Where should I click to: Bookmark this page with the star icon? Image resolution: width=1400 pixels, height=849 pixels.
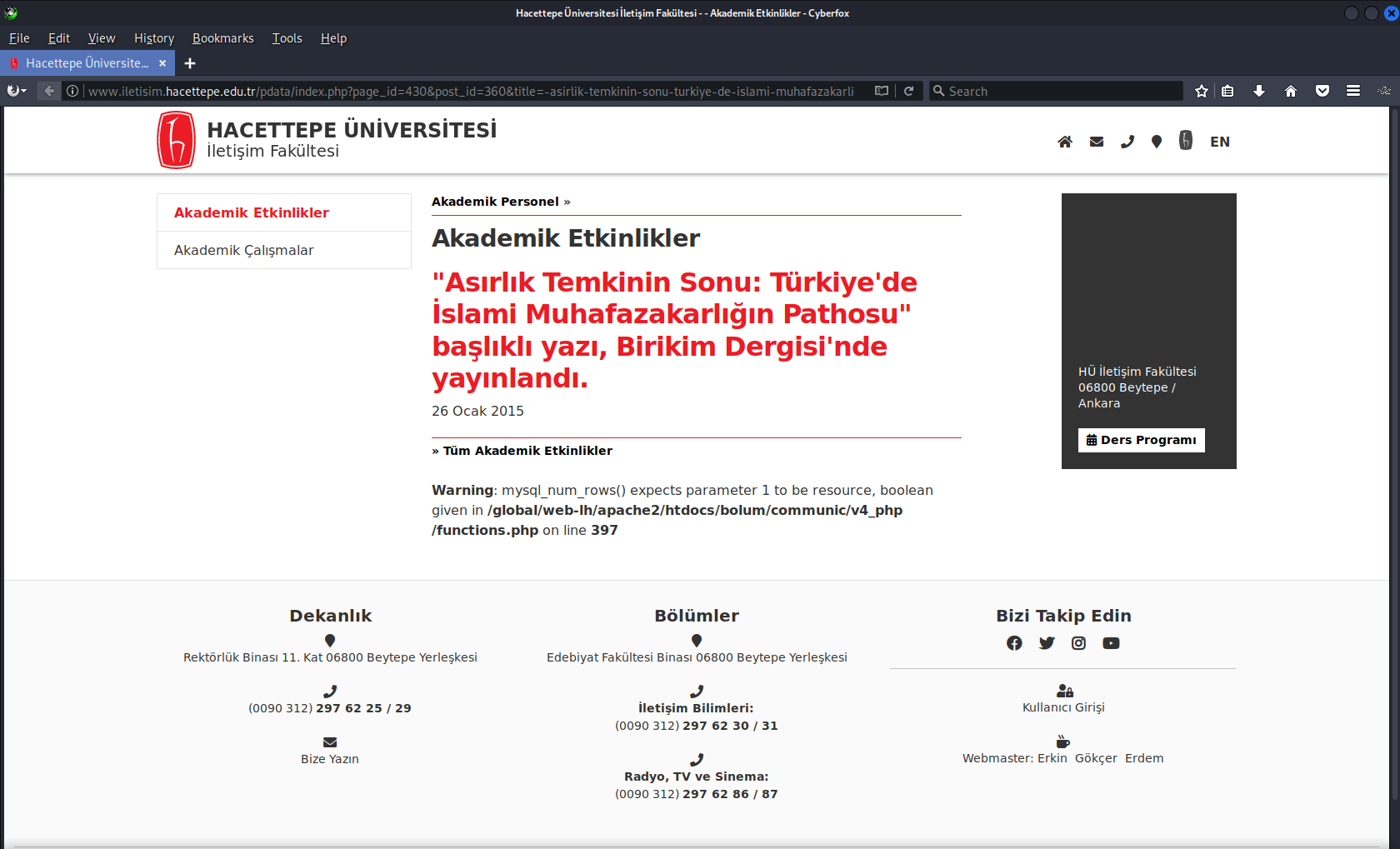tap(1202, 91)
